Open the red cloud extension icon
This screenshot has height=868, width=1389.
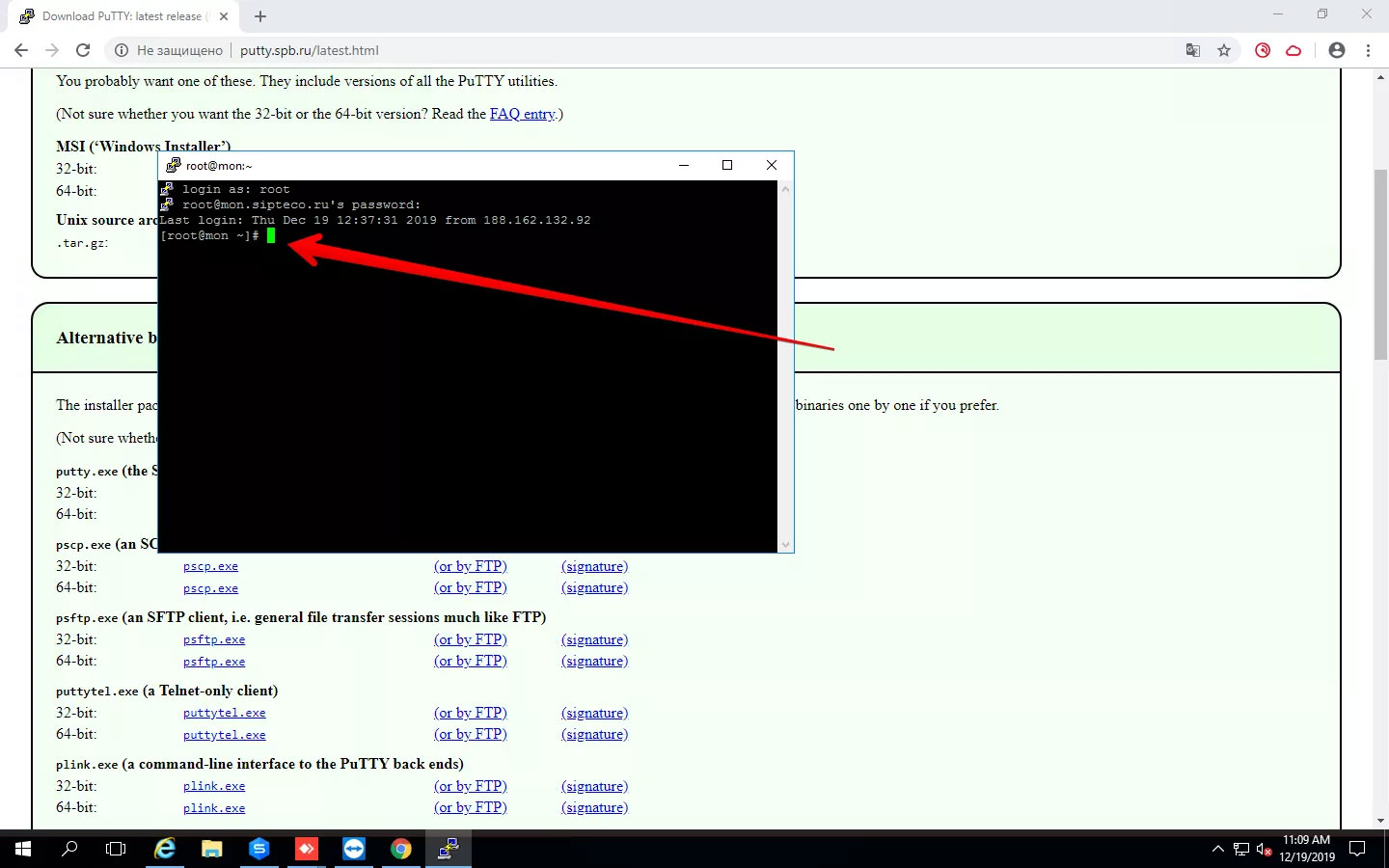(1294, 50)
